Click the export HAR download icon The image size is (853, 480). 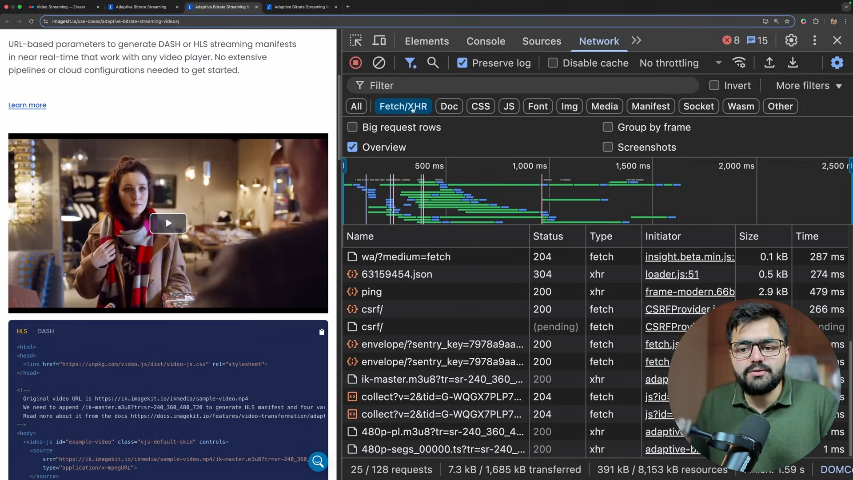[x=793, y=63]
